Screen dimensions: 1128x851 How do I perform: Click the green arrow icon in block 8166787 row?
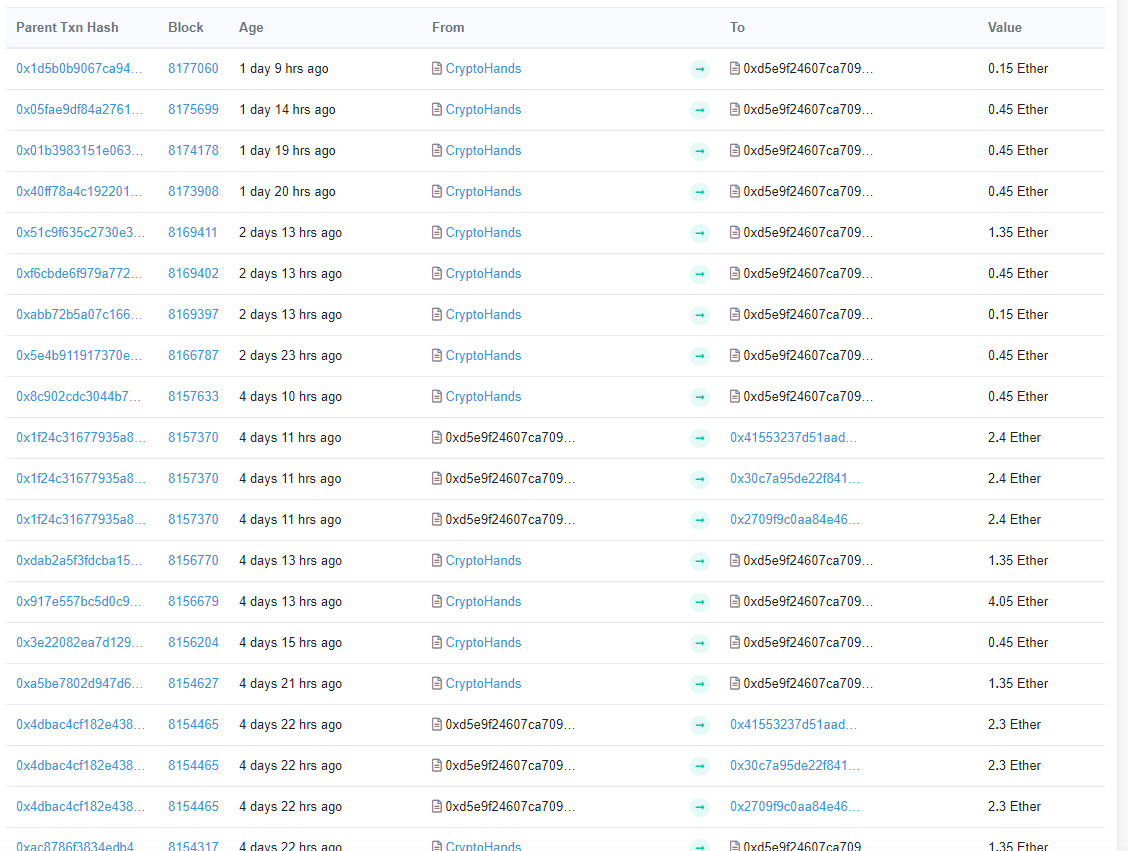coord(700,356)
